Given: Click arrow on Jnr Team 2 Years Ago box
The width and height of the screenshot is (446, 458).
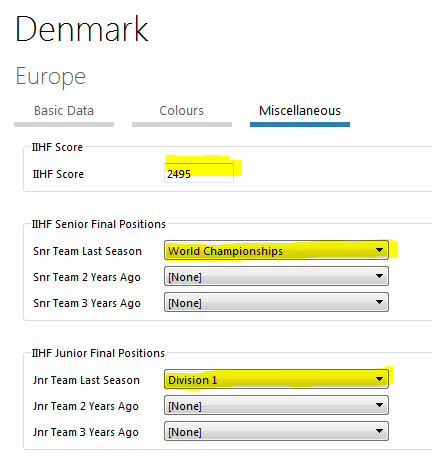Looking at the screenshot, I should click(x=379, y=405).
